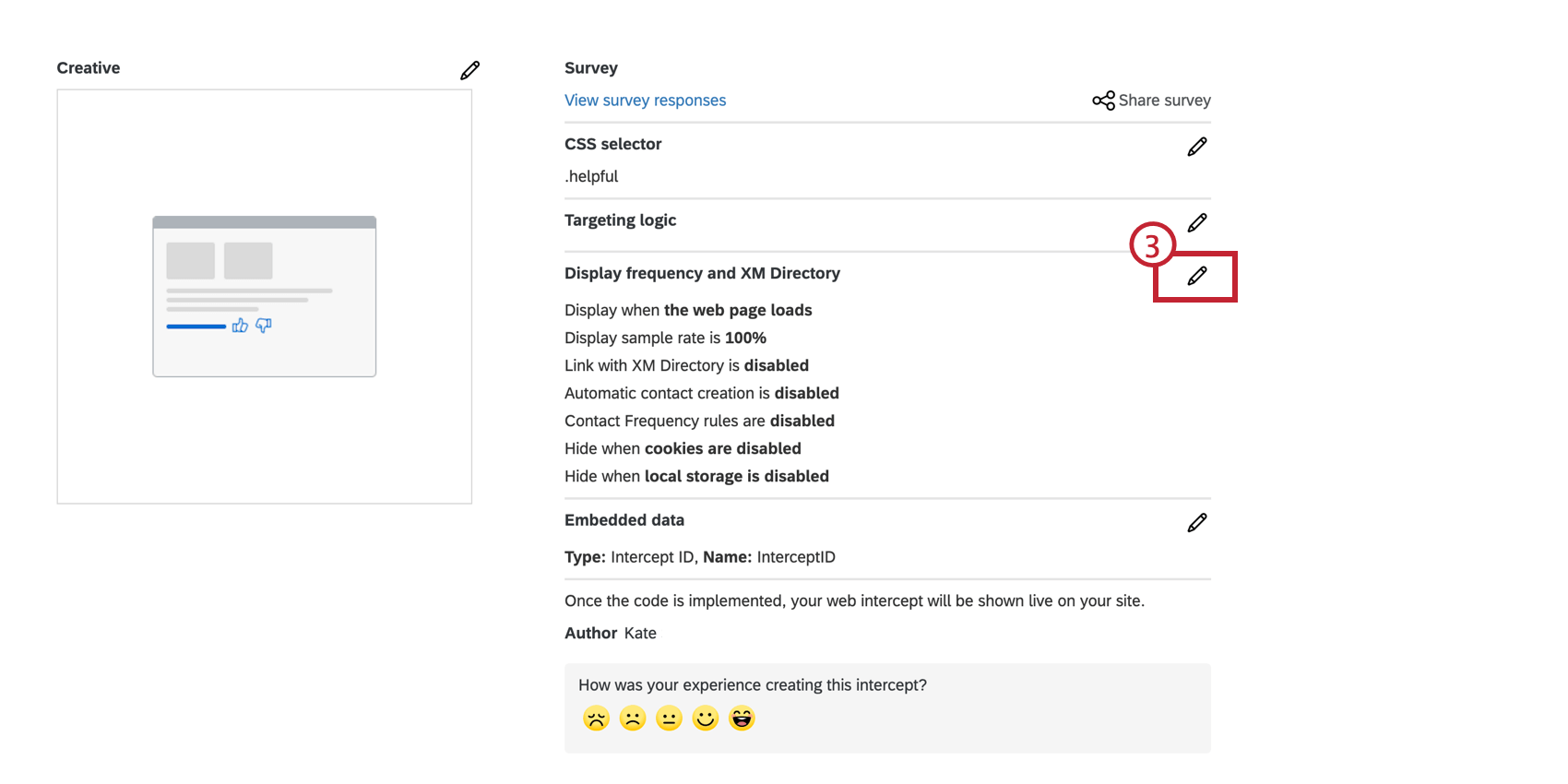This screenshot has width=1568, height=784.
Task: Select the neutral face emoji rating
Action: coord(669,719)
